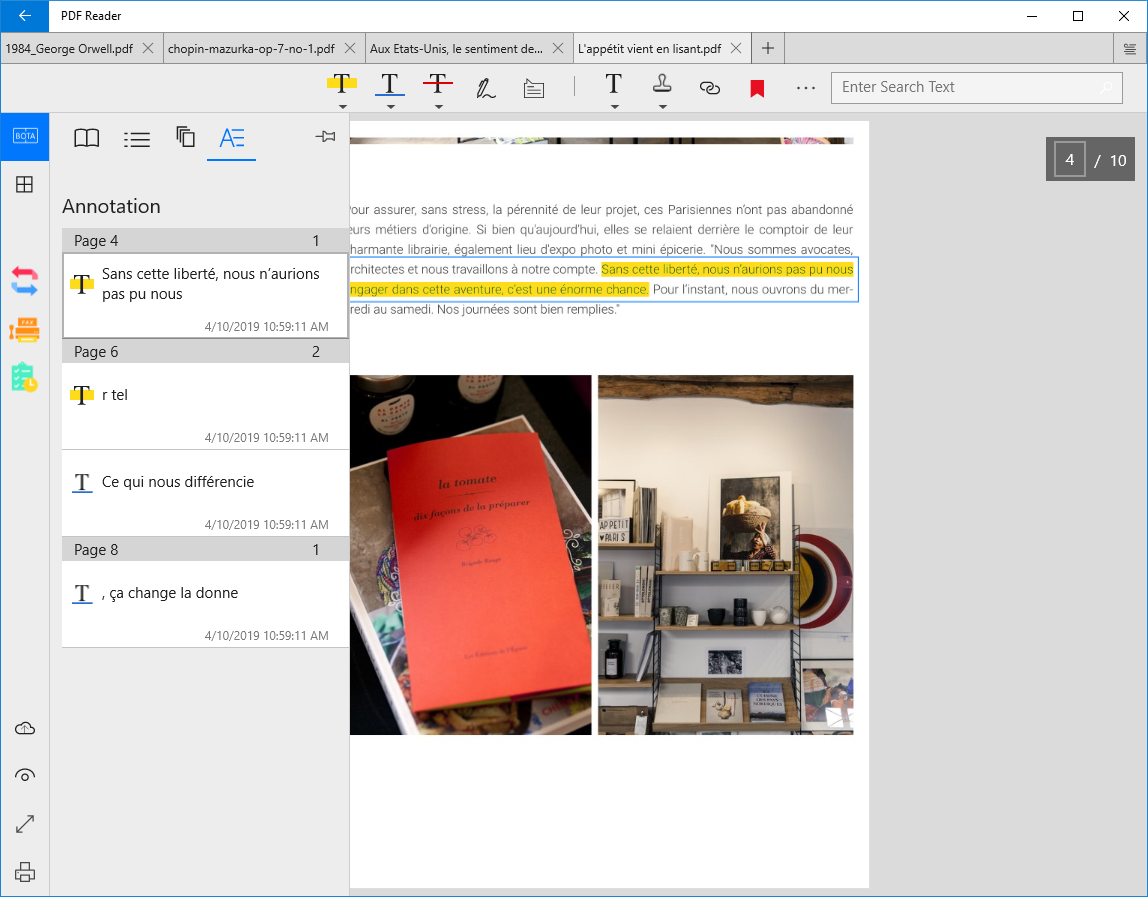Select the ', ça change la donne' annotation
The height and width of the screenshot is (897, 1148).
[205, 605]
